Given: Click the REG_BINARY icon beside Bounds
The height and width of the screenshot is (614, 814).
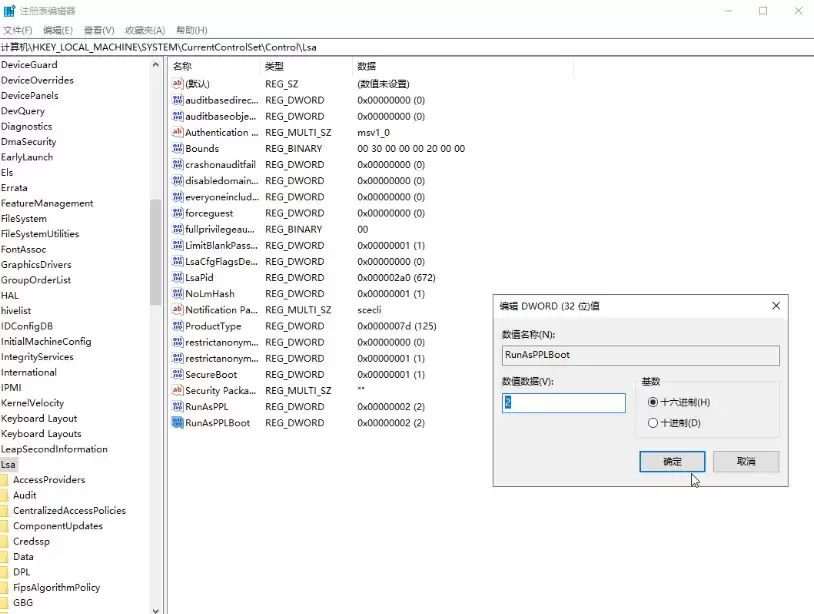Looking at the screenshot, I should coord(178,148).
